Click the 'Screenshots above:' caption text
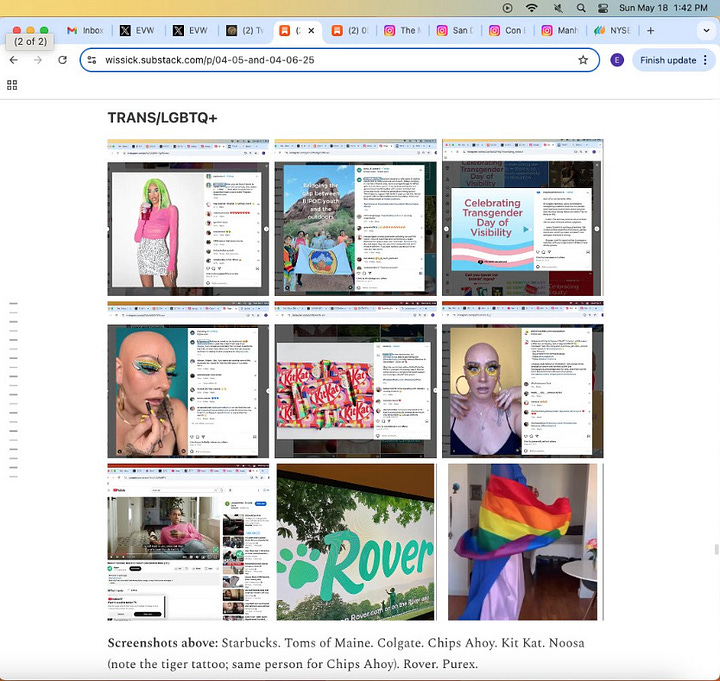The width and height of the screenshot is (720, 681). tap(163, 642)
